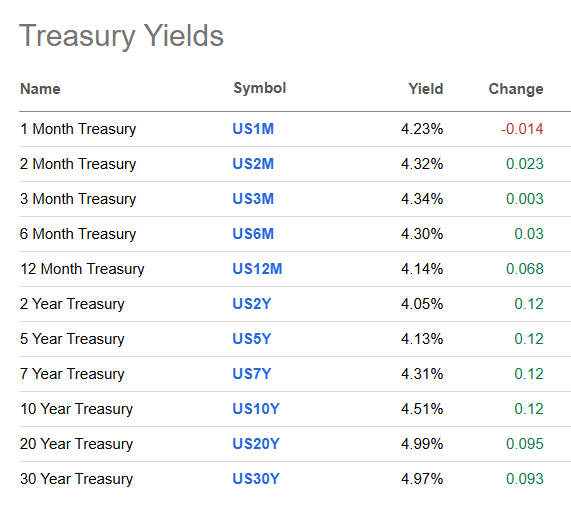Sort by the Change column header
Viewport: 571px width, 514px height.
pos(516,89)
